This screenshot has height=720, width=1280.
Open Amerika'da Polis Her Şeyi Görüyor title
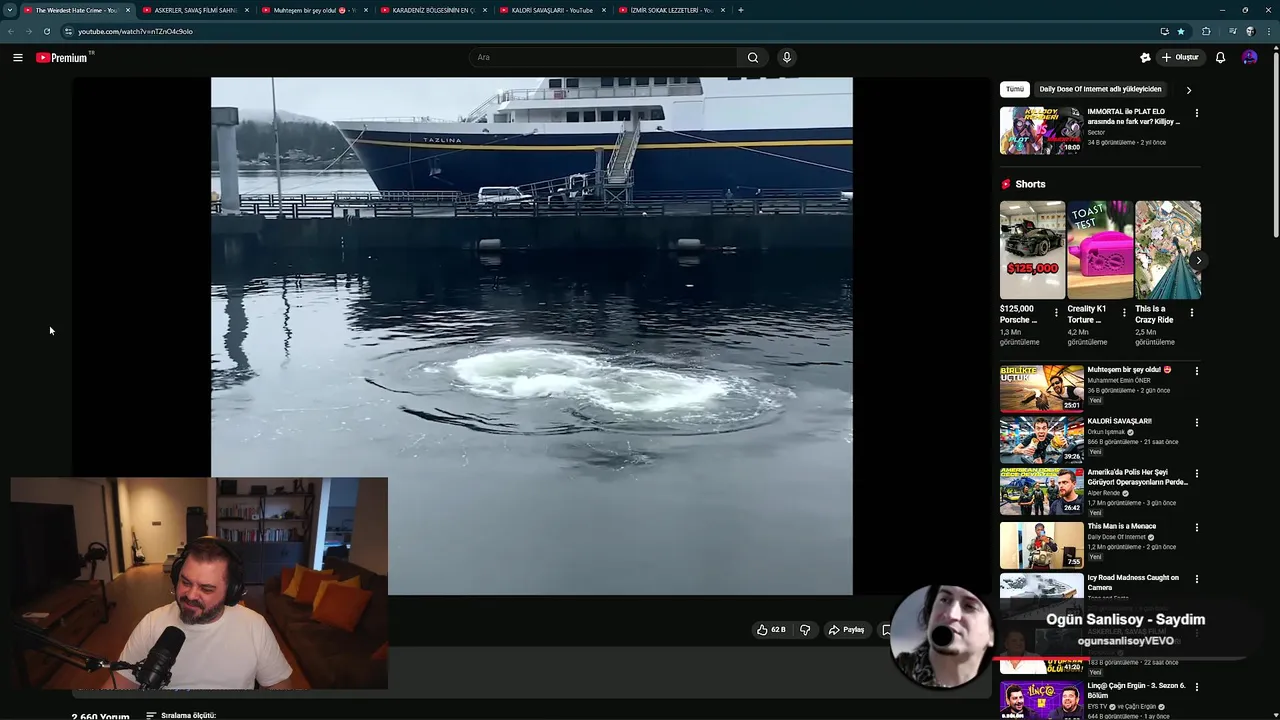1137,477
